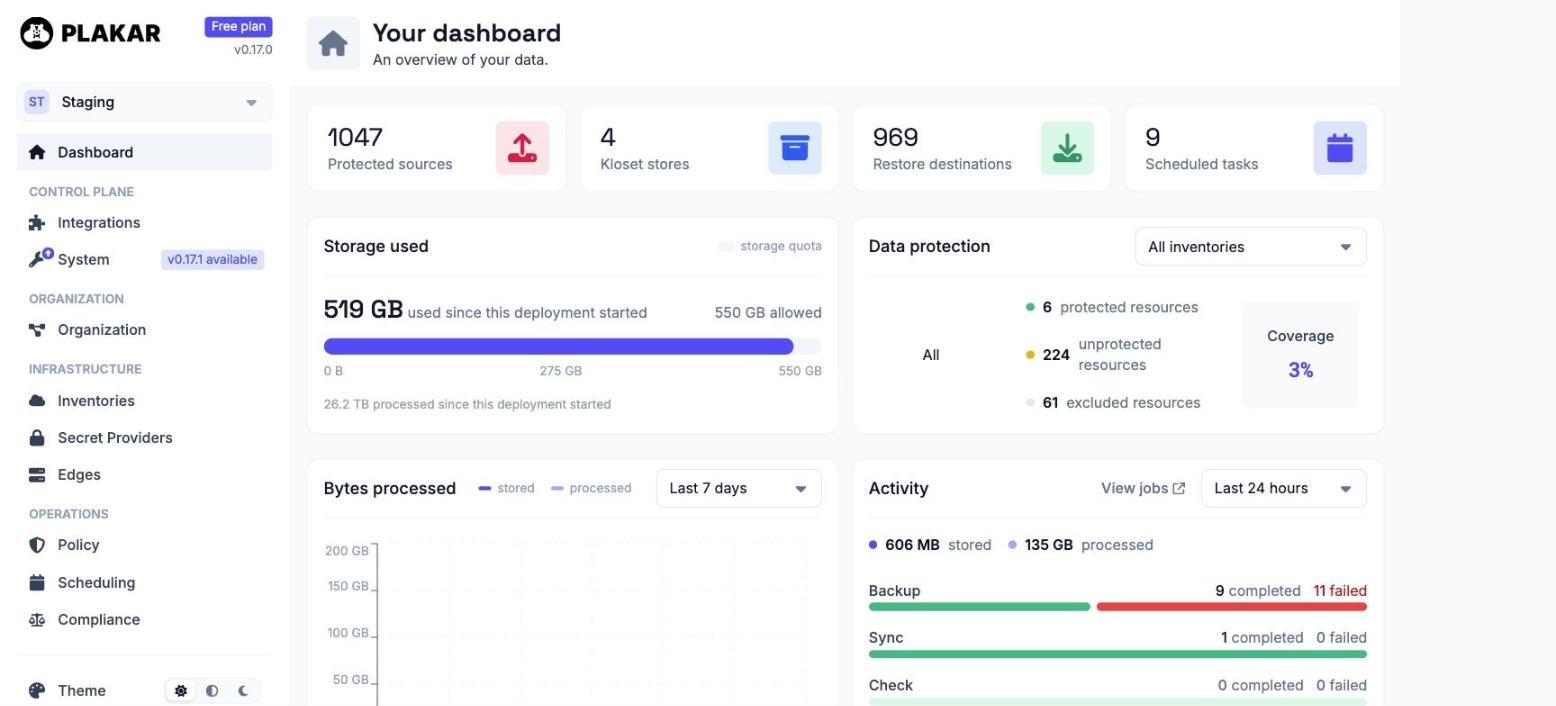Click the Edges server icon
This screenshot has height=706, width=1556.
[37, 475]
